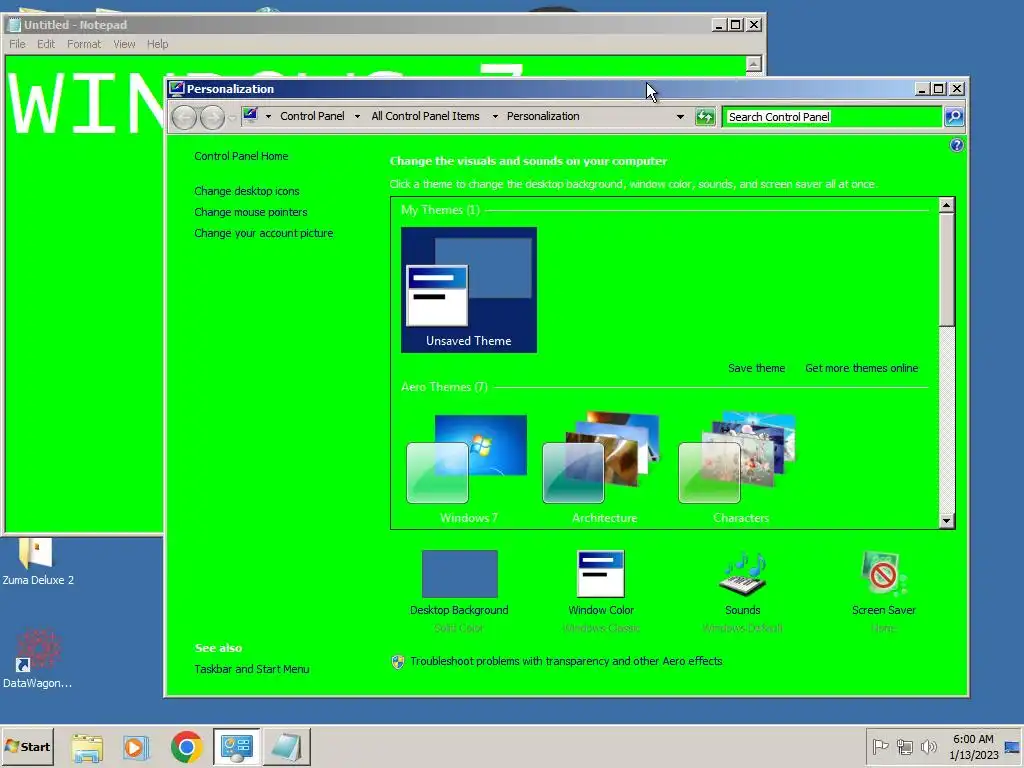
Task: Click the Windows Classic text under Window Color
Action: point(601,628)
